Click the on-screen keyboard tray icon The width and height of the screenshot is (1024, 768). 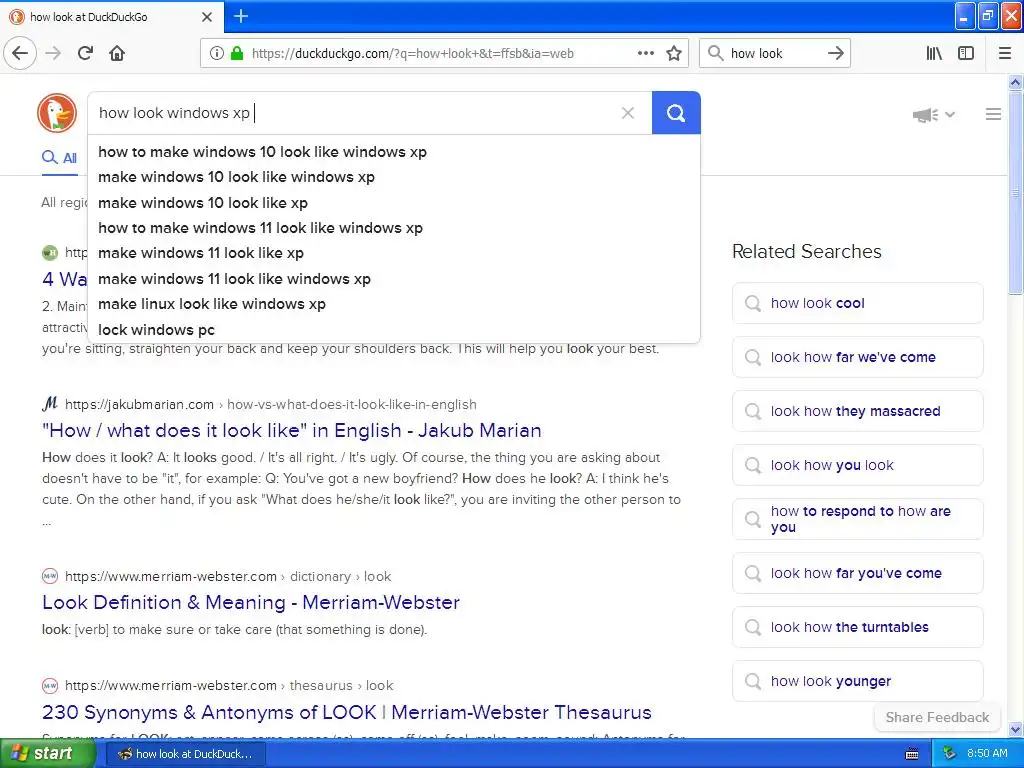912,754
